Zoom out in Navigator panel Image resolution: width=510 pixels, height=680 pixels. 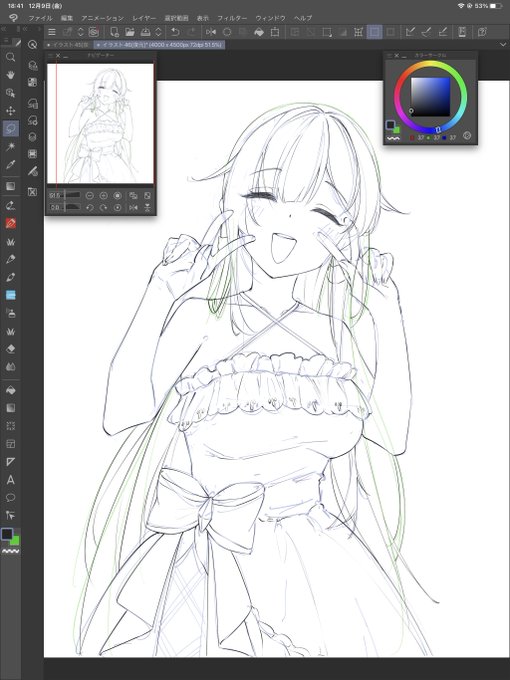pos(90,196)
